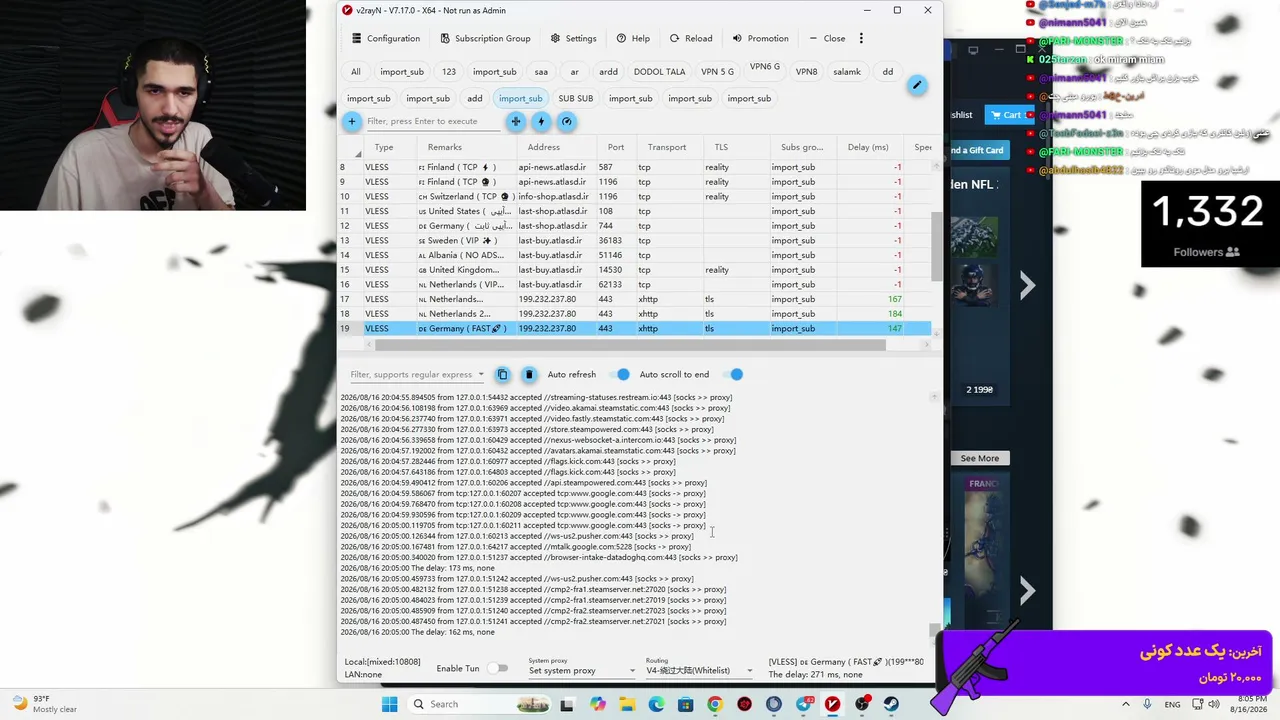Select the Albania ( NO ADS server row
This screenshot has height=720, width=1280.
(x=635, y=255)
